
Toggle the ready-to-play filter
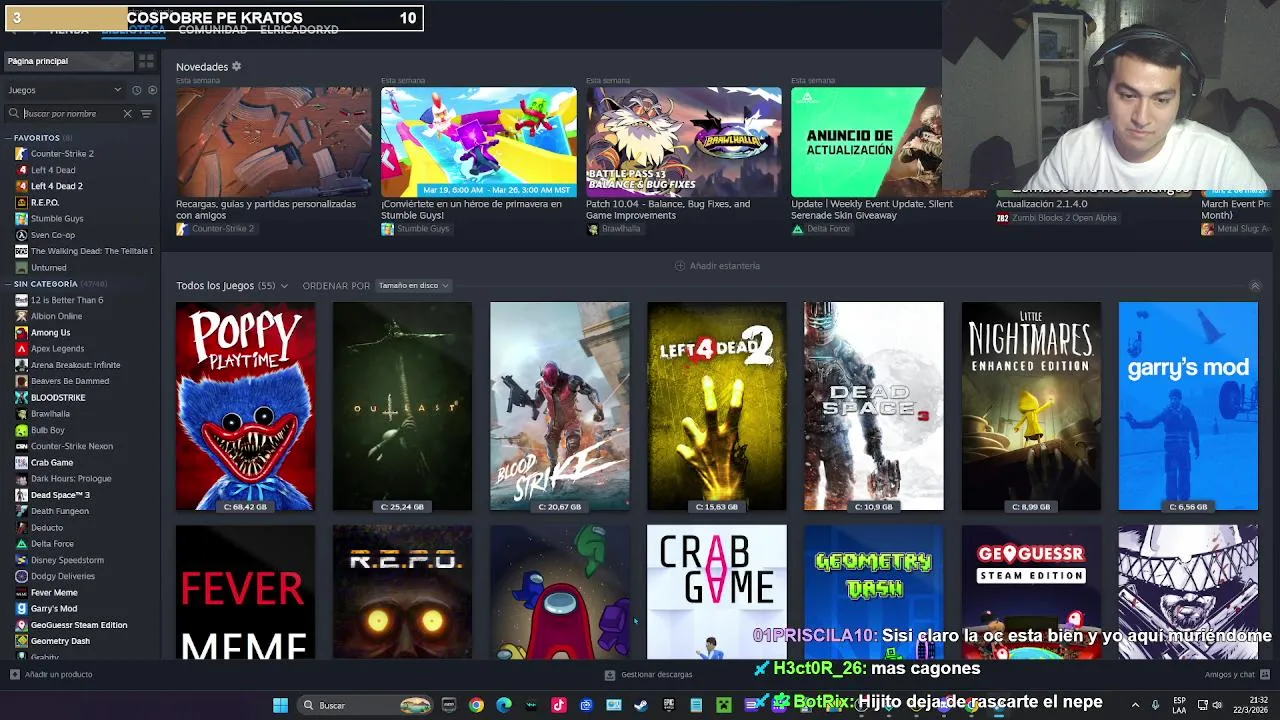tap(152, 90)
